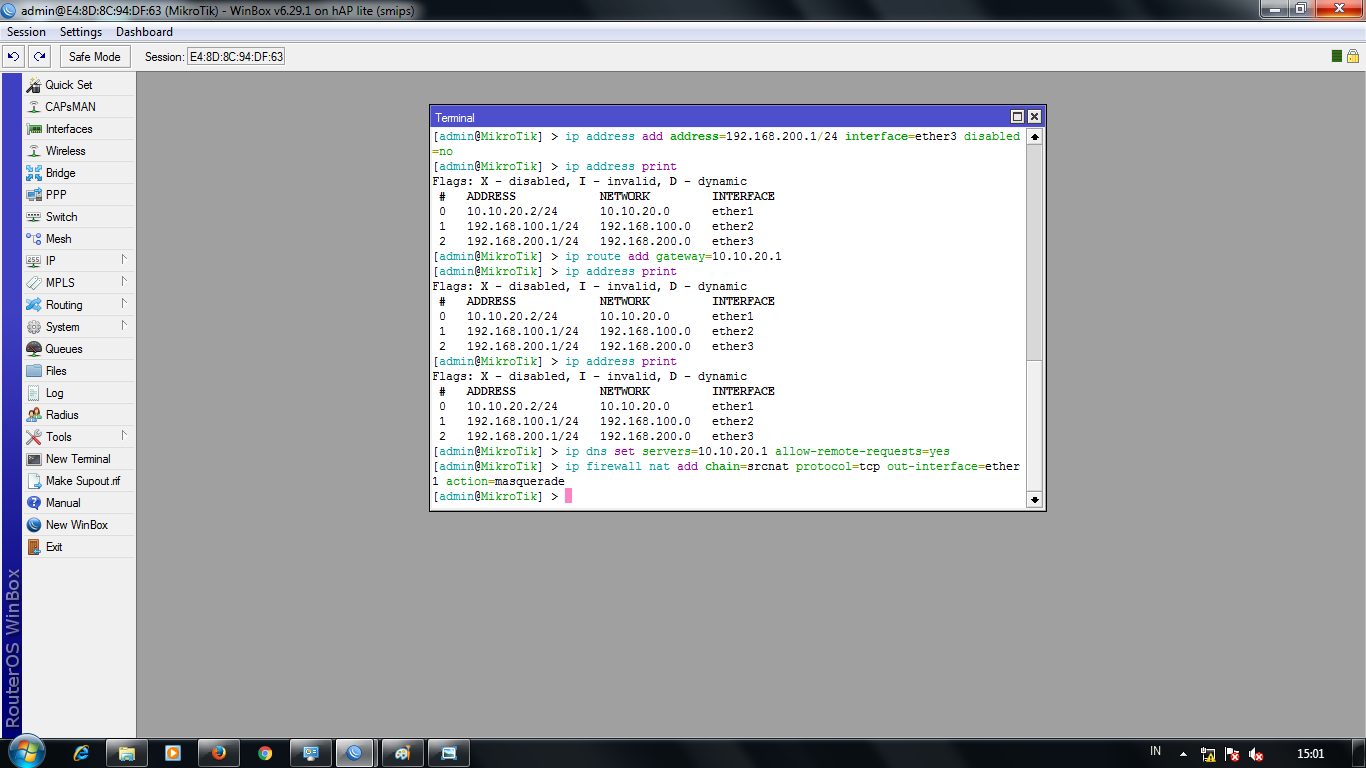Image resolution: width=1366 pixels, height=768 pixels.
Task: Open the CAPsMAN menu icon
Action: point(34,107)
